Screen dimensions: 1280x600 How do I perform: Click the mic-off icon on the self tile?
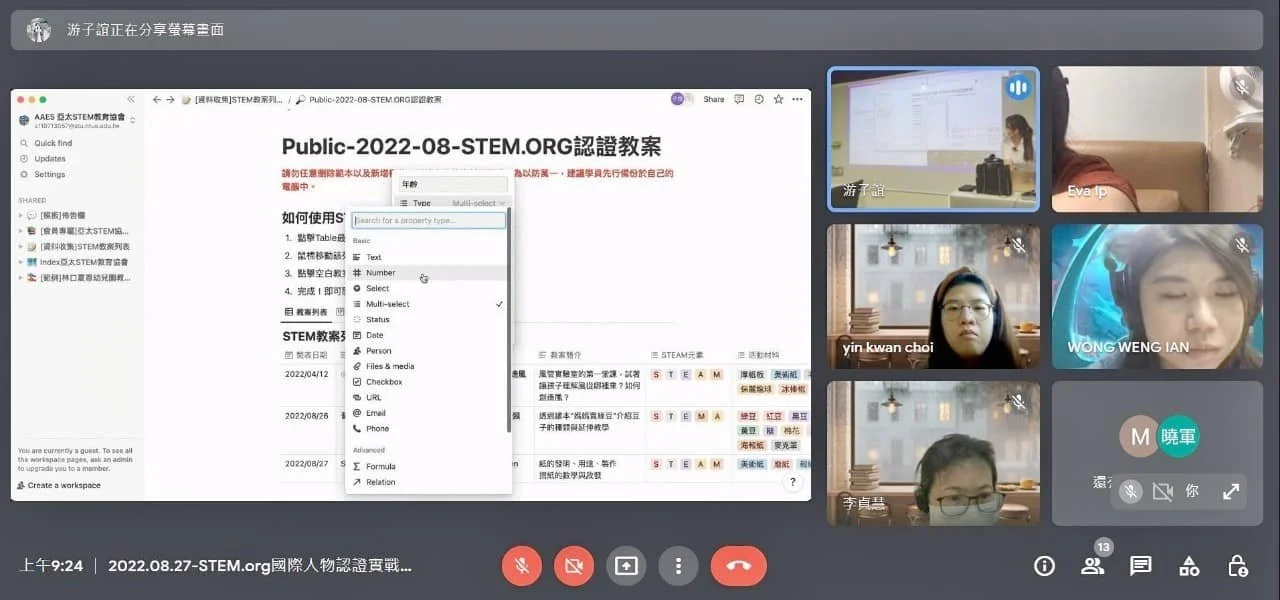coord(1130,491)
